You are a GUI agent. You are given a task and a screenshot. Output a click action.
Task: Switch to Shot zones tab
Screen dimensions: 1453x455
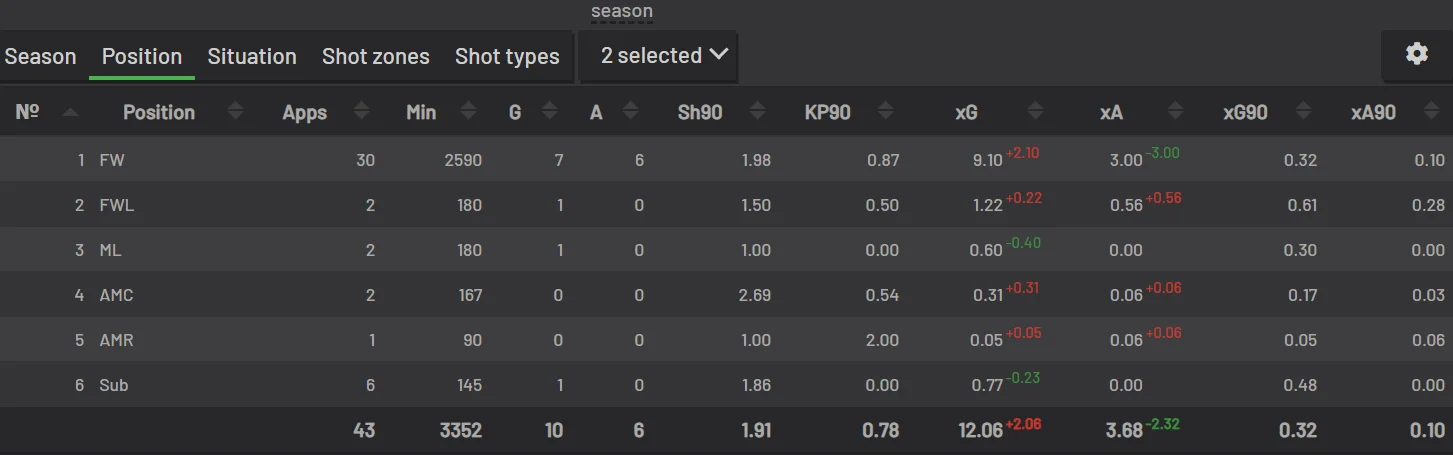click(376, 56)
